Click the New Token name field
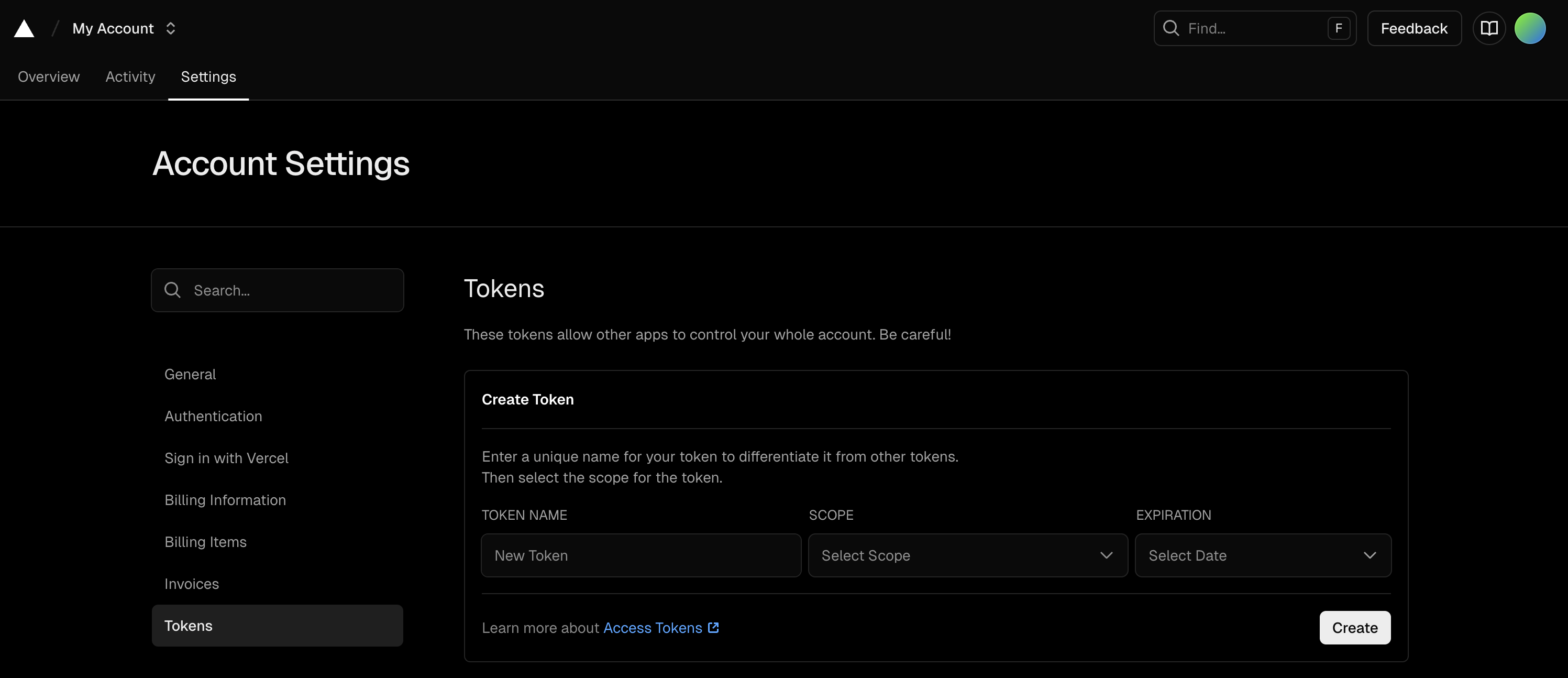The width and height of the screenshot is (1568, 678). click(x=640, y=555)
